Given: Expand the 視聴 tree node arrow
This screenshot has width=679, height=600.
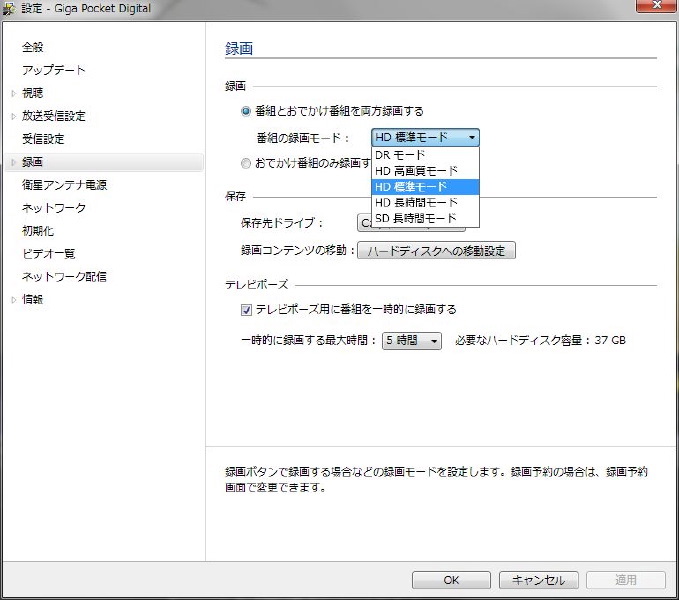Looking at the screenshot, I should [x=13, y=93].
